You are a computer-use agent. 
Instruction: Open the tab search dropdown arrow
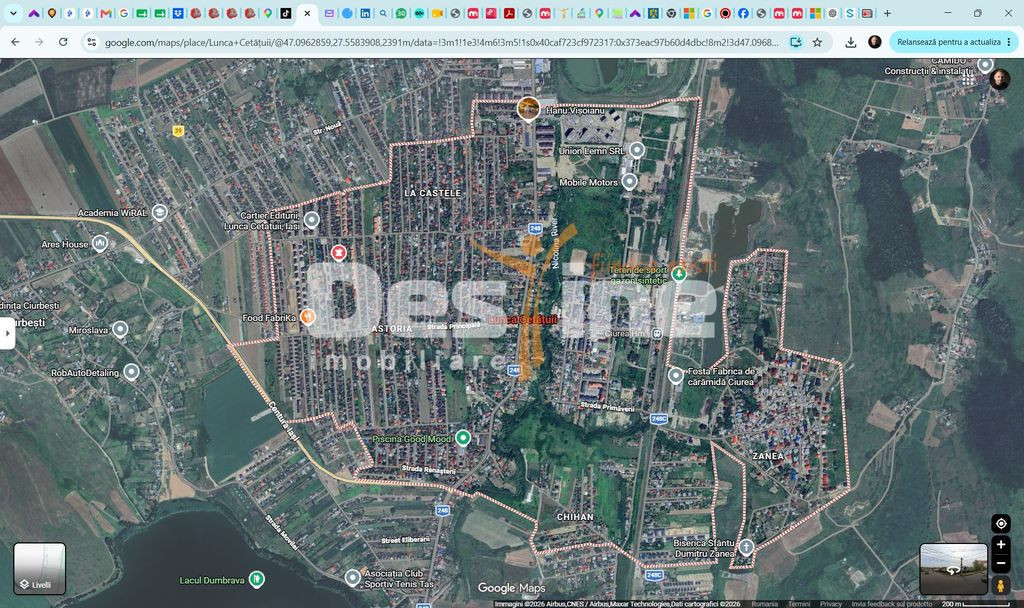coord(13,13)
